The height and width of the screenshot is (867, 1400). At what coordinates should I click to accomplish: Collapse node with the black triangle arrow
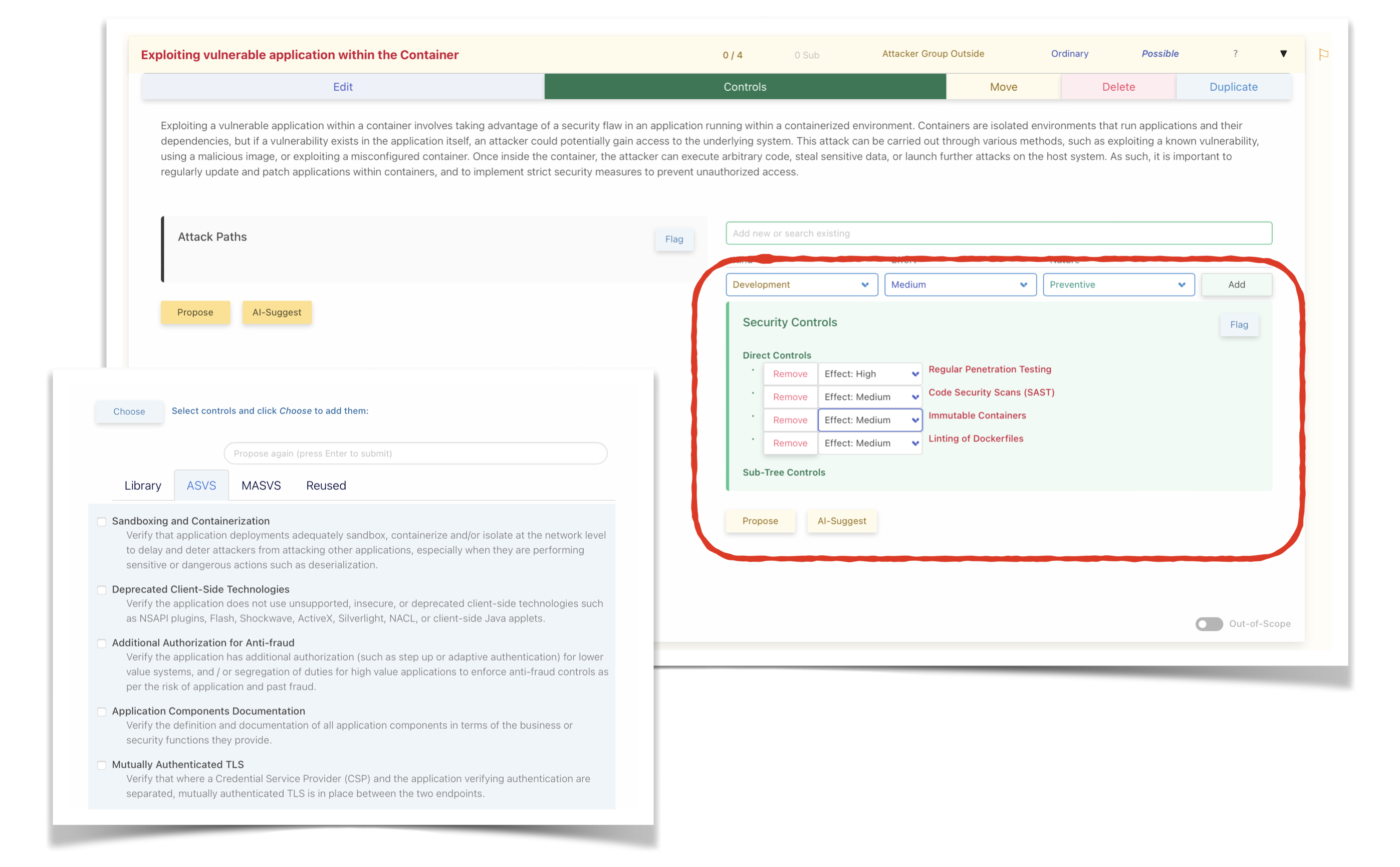pyautogui.click(x=1283, y=54)
